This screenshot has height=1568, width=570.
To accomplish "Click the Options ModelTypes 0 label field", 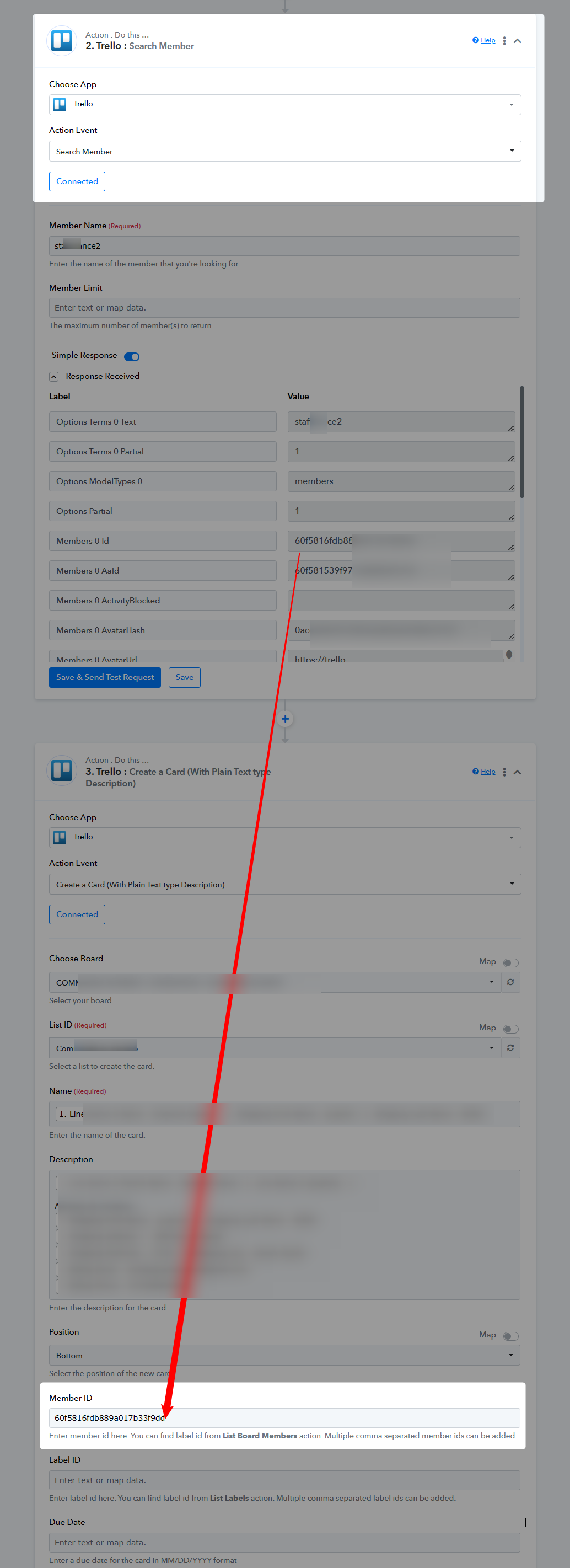I will pyautogui.click(x=163, y=481).
